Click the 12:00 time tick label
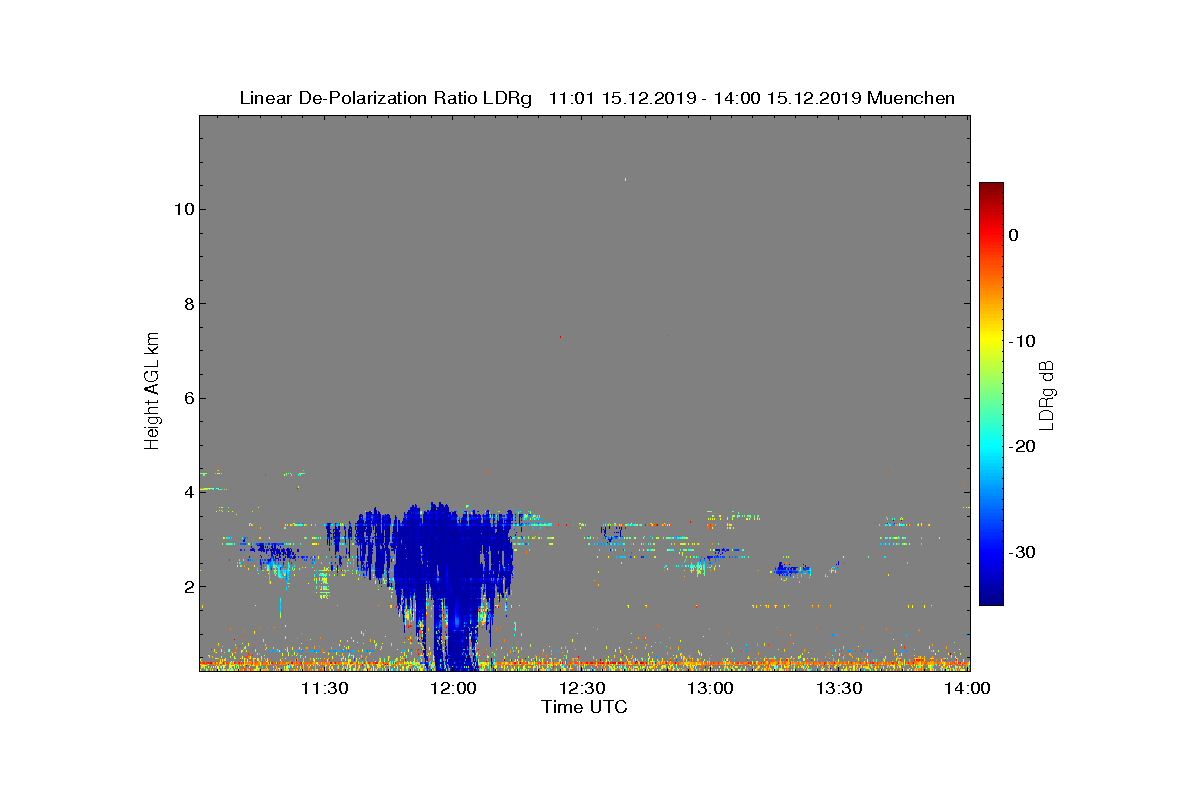Viewport: 1200px width, 800px height. pyautogui.click(x=454, y=689)
